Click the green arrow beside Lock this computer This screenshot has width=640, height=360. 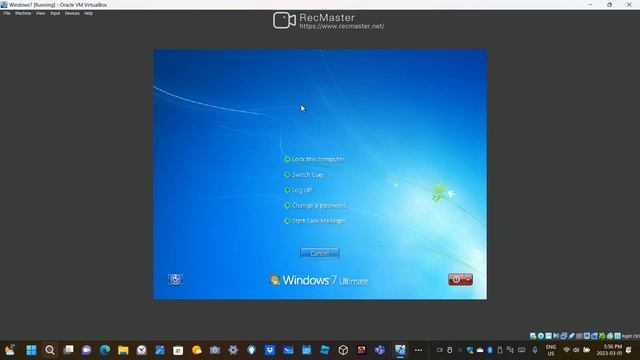coord(287,159)
